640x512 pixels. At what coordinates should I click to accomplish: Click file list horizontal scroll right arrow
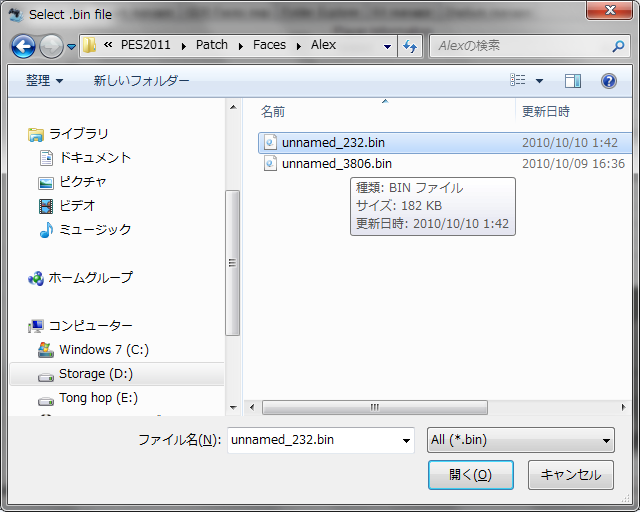(623, 407)
